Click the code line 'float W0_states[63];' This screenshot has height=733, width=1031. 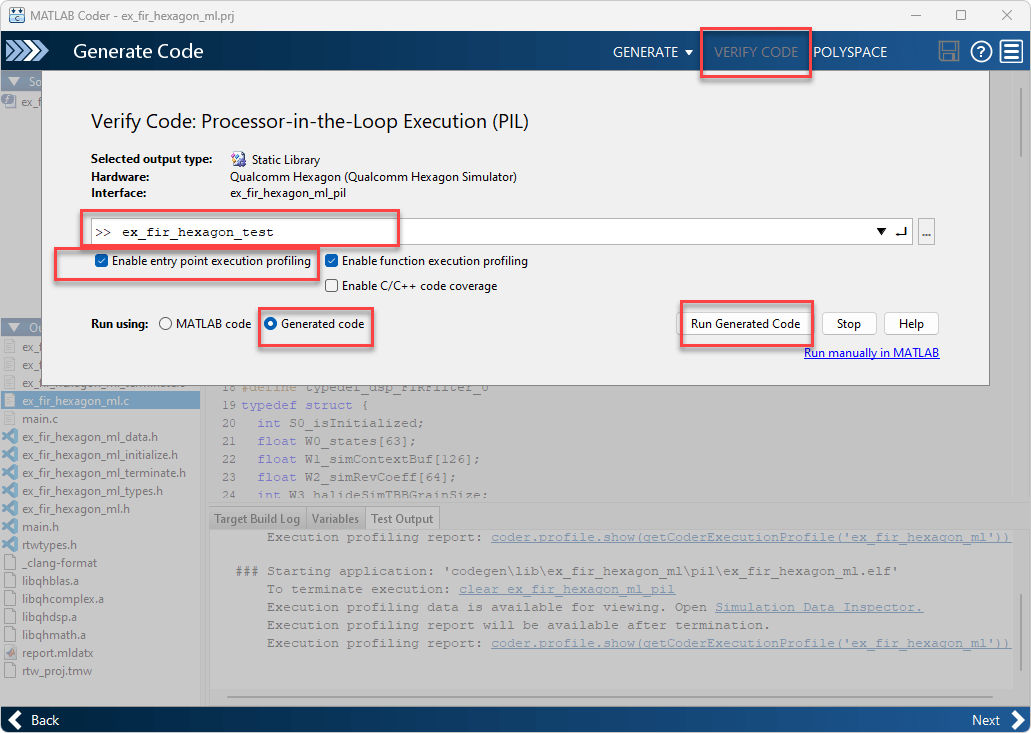pos(336,441)
